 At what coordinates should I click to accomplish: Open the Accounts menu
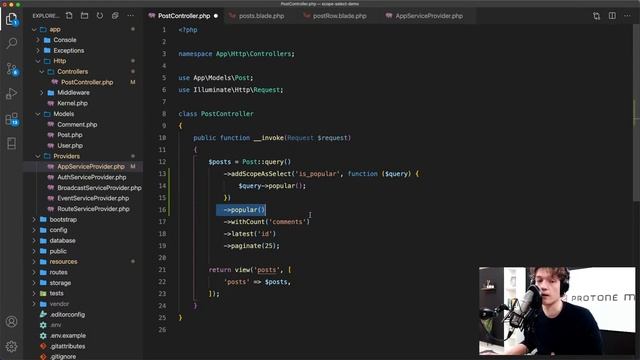(x=11, y=322)
